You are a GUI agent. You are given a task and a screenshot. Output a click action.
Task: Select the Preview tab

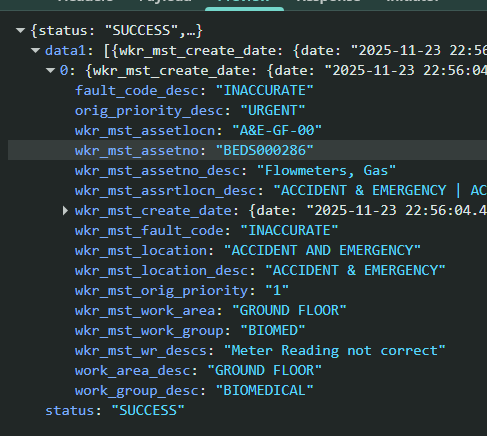(x=244, y=4)
